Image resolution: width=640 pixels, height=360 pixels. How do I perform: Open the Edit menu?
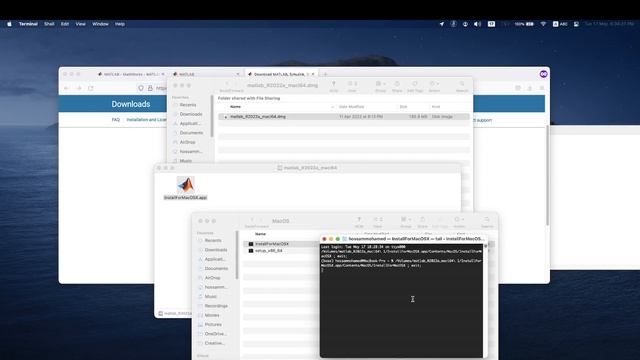(x=65, y=24)
